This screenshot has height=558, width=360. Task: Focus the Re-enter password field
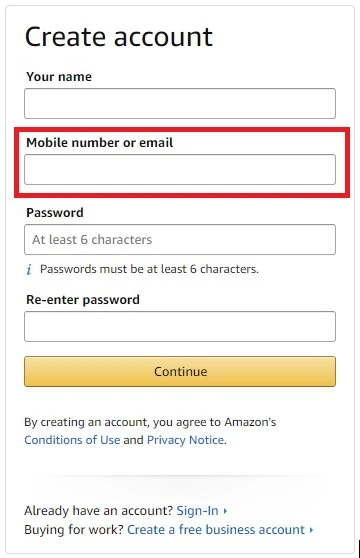click(x=180, y=327)
